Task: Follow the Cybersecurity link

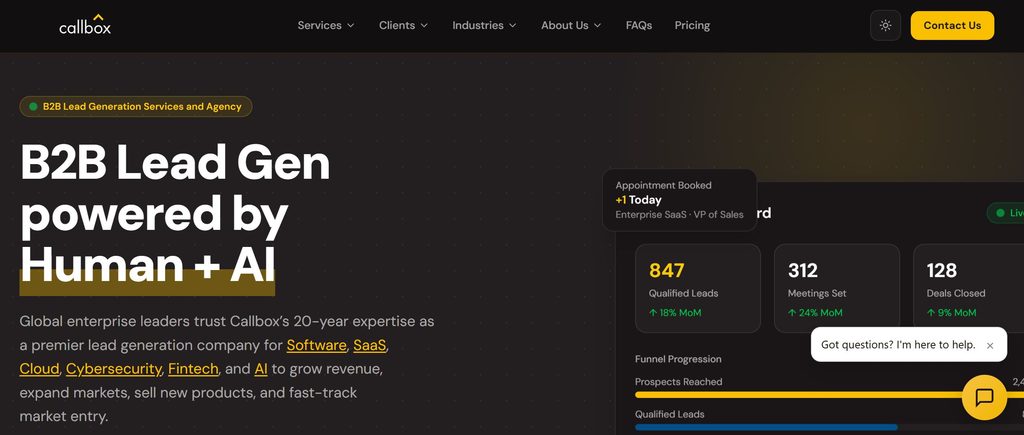Action: coord(114,369)
